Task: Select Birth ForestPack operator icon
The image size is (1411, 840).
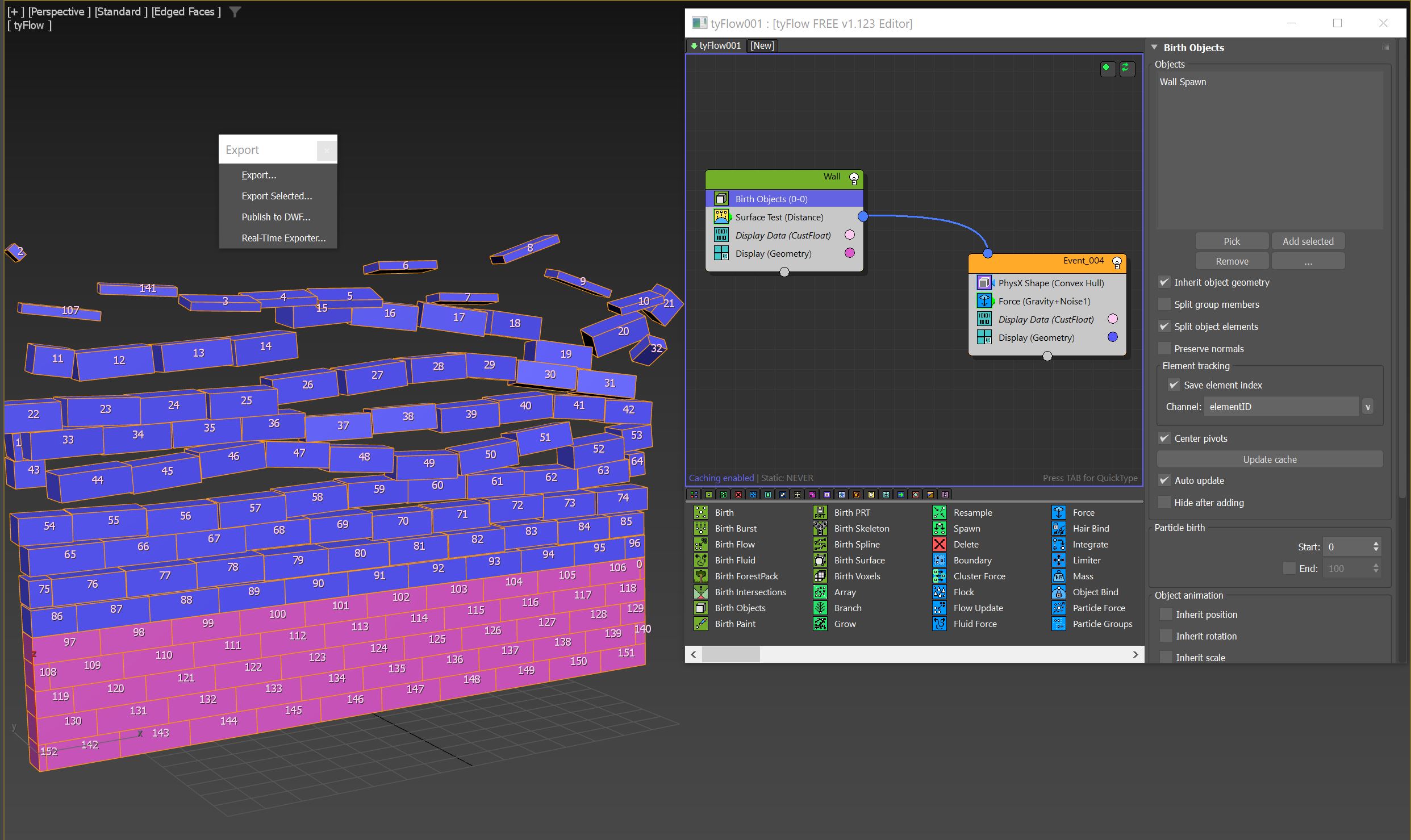Action: 701,576
